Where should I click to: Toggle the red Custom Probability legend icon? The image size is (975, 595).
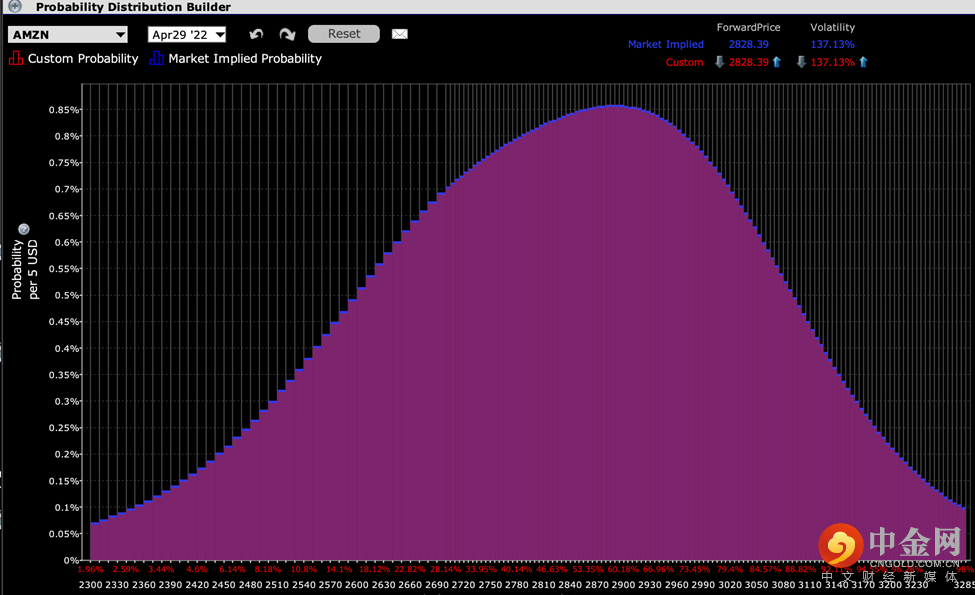(x=15, y=59)
